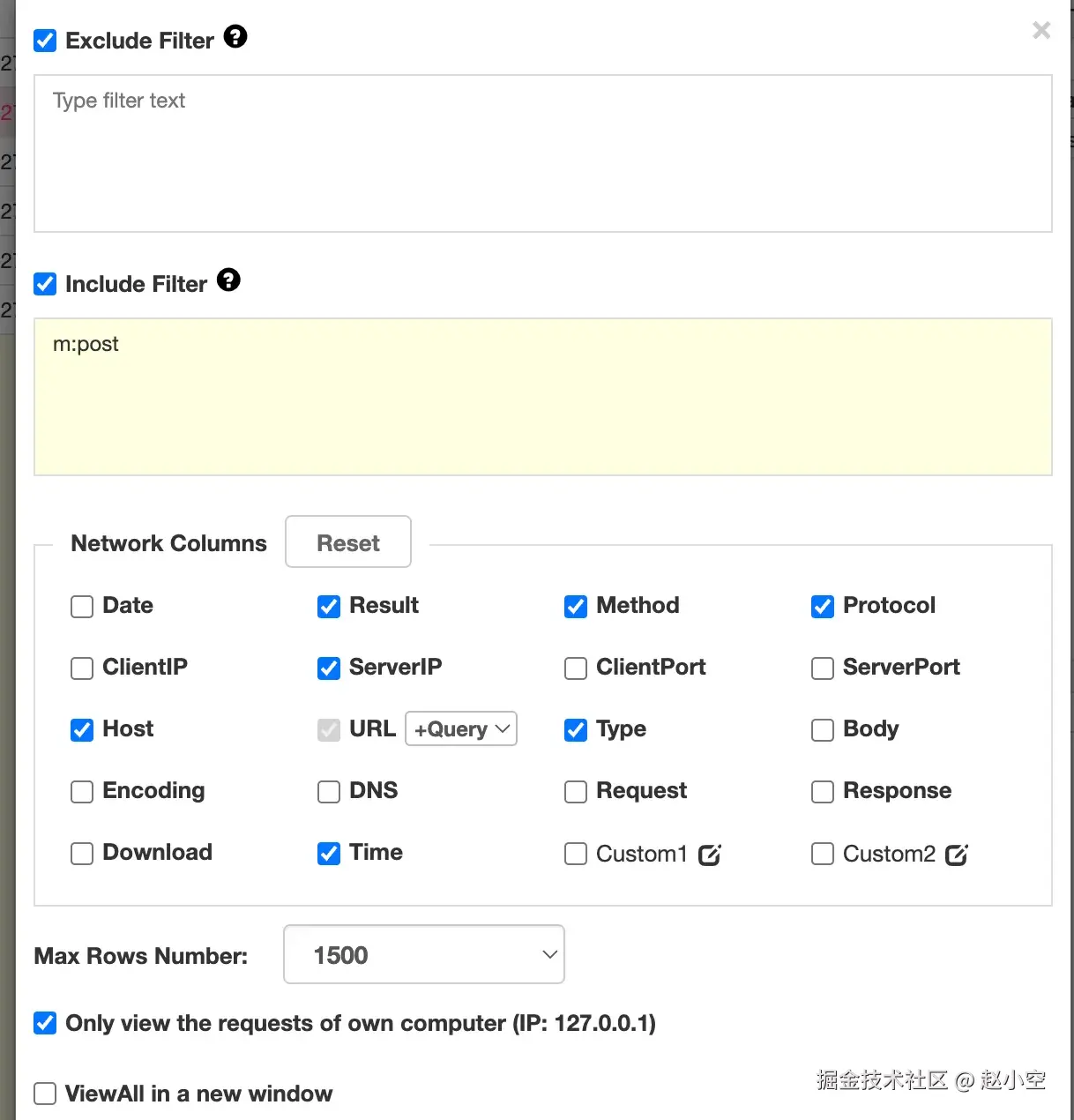Open the Max Rows Number dropdown
1074x1120 pixels.
(423, 954)
